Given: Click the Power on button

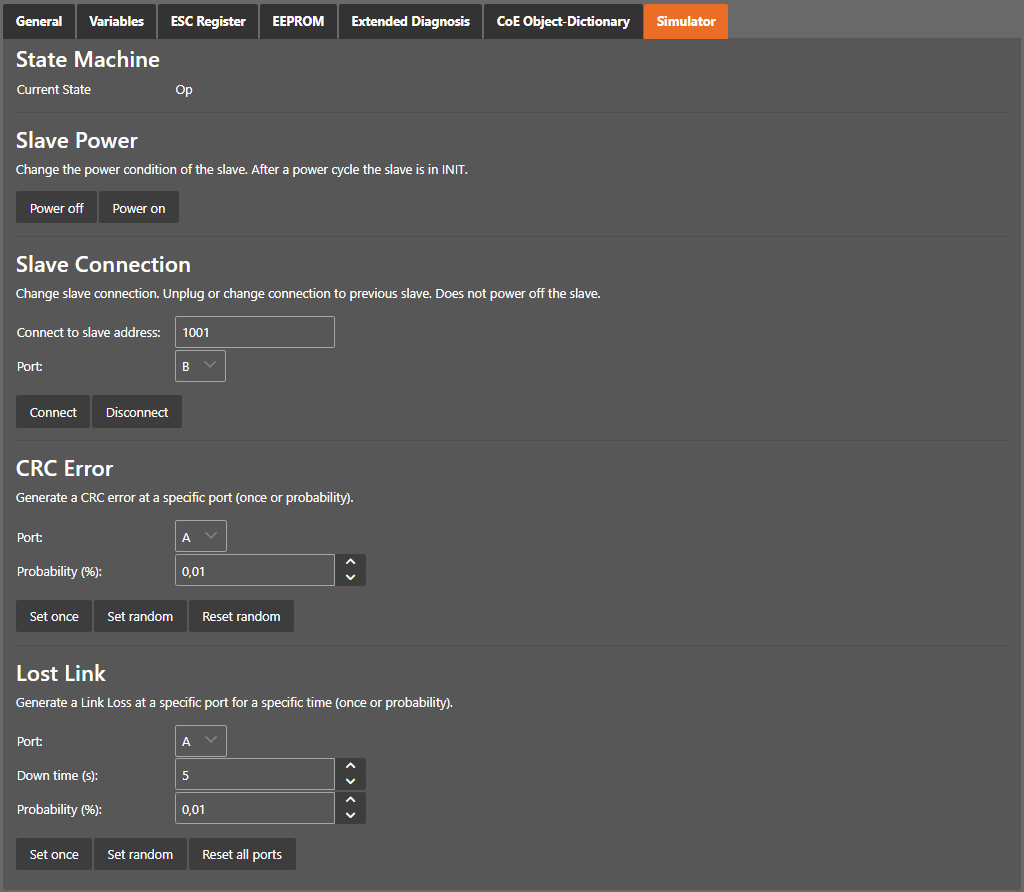Looking at the screenshot, I should 139,208.
